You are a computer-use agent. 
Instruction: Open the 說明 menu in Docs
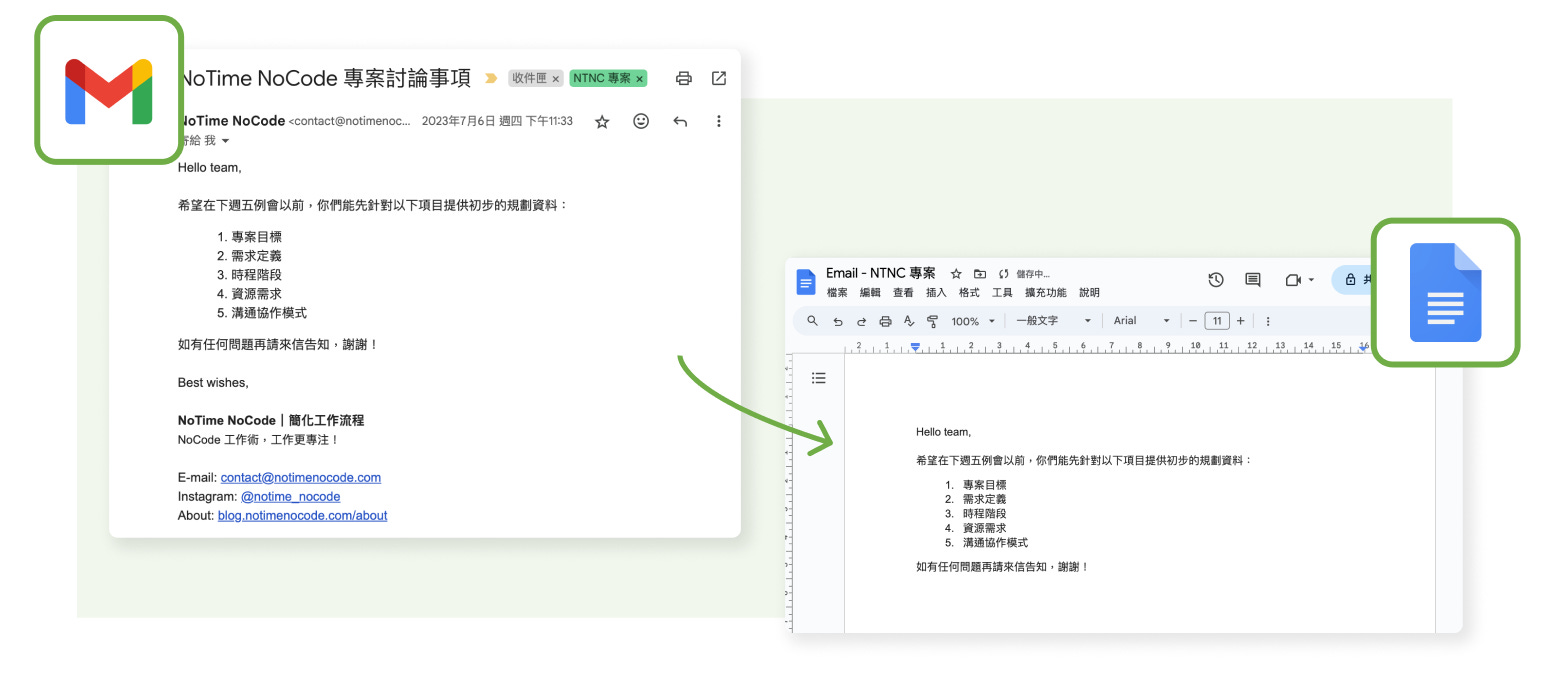(x=1089, y=293)
